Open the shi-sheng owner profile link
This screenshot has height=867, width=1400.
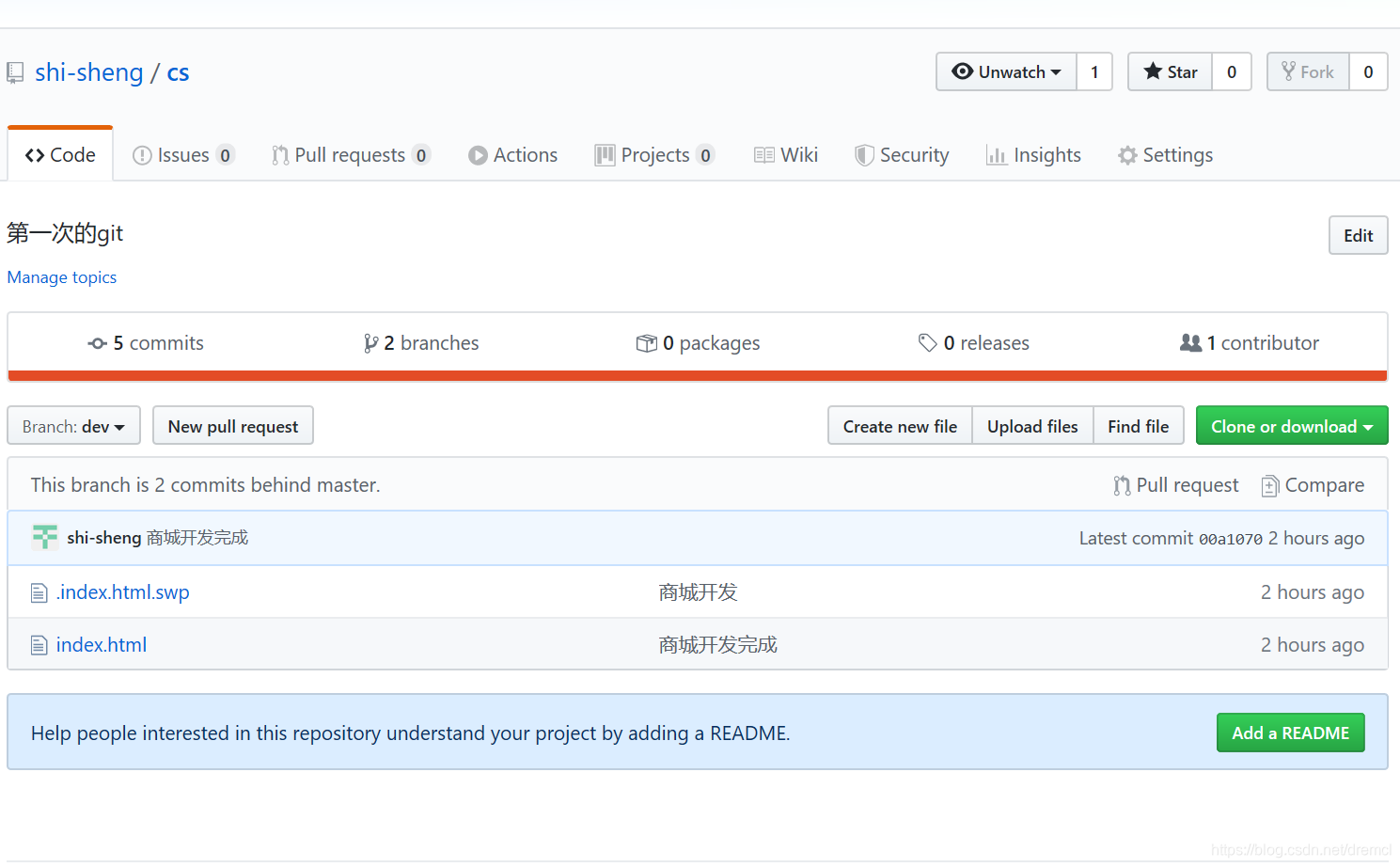tap(89, 72)
